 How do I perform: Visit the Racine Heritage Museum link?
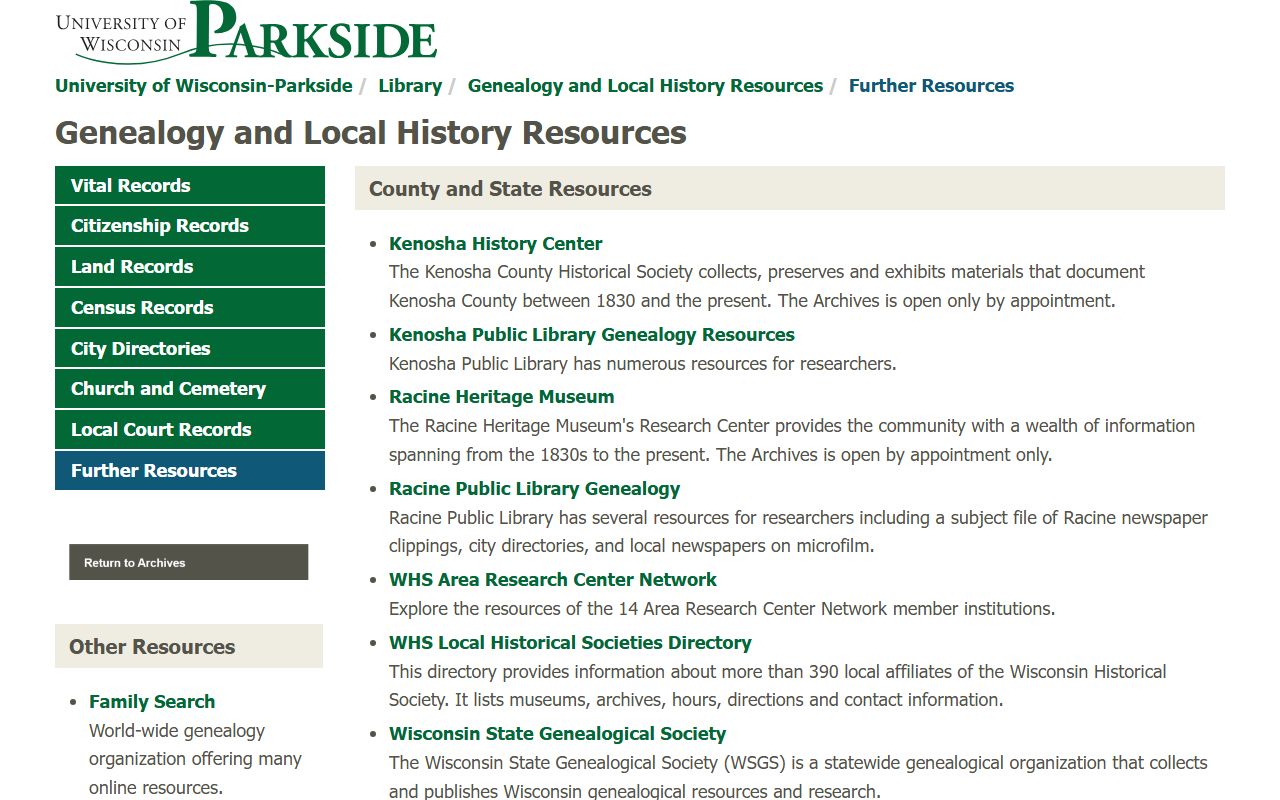click(502, 397)
